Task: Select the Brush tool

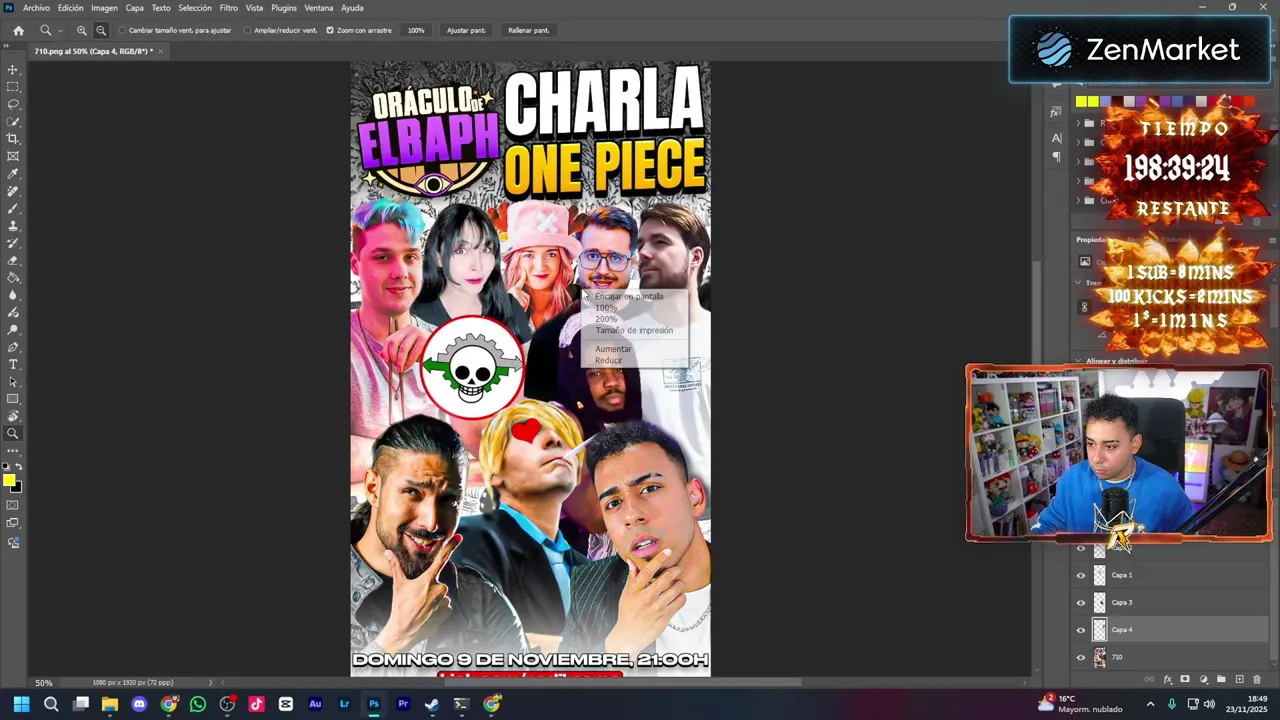Action: (x=13, y=208)
